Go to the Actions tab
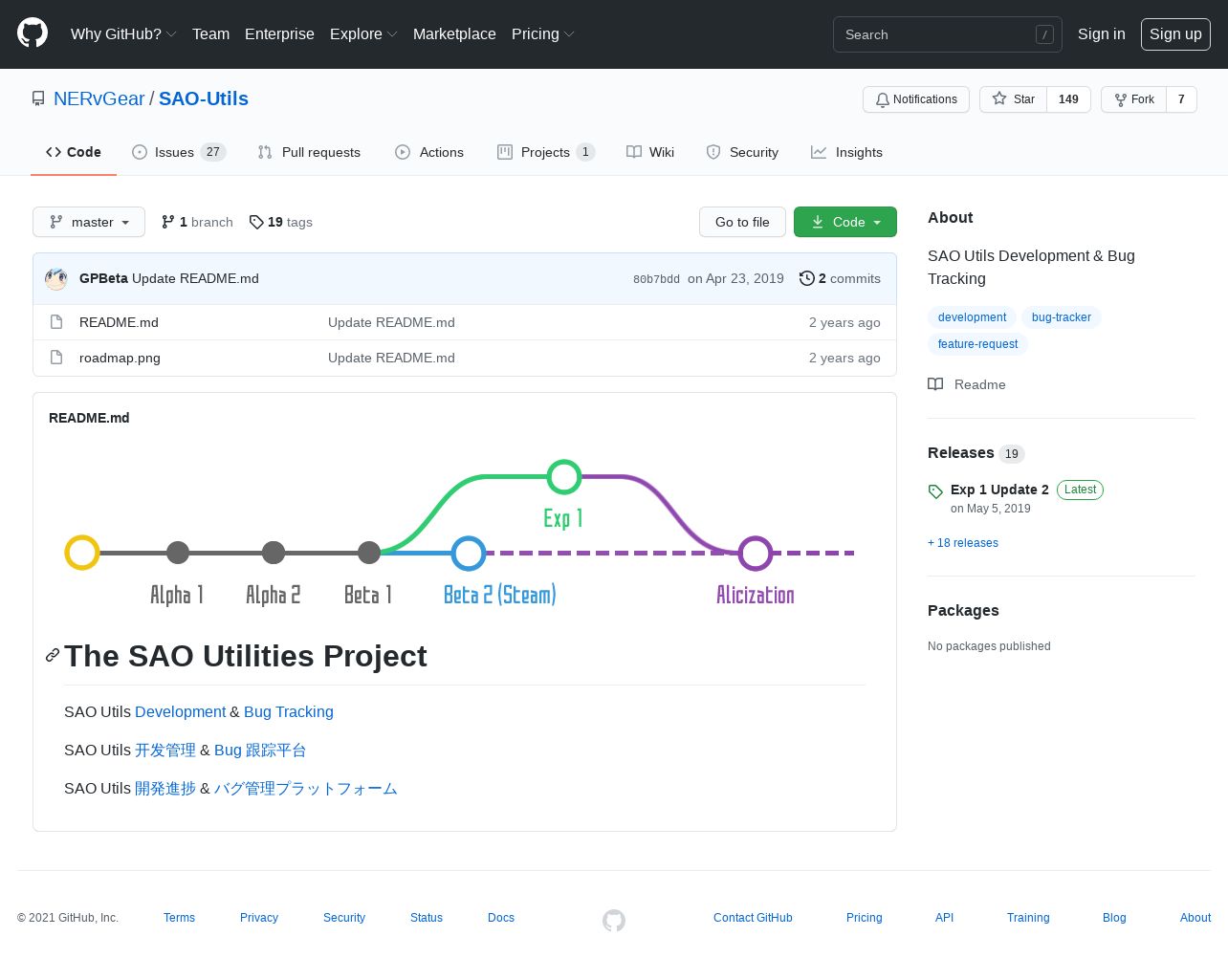The image size is (1228, 980). [429, 152]
